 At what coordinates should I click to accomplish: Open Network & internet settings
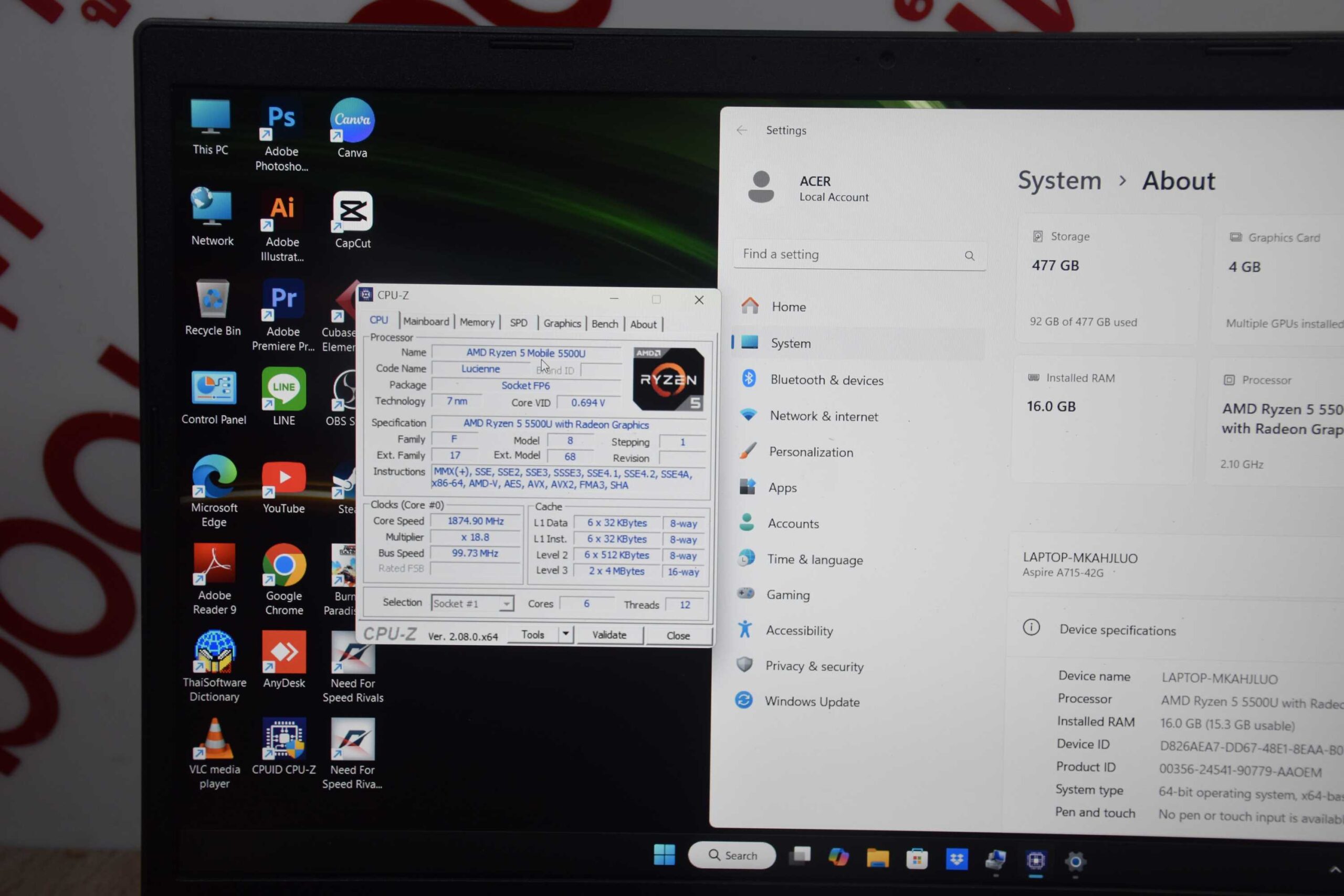click(857, 416)
